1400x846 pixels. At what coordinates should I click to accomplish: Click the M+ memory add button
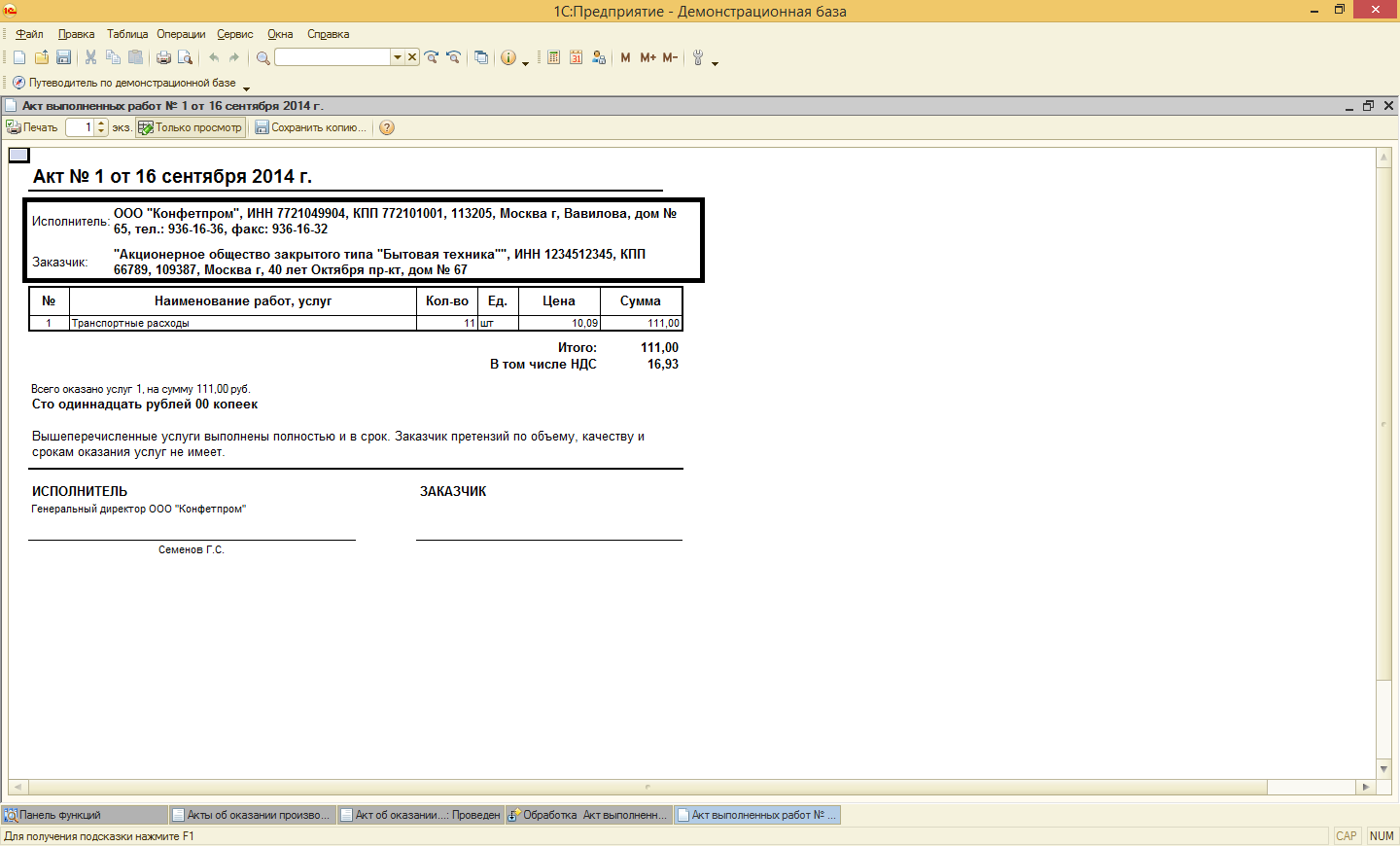pyautogui.click(x=647, y=57)
